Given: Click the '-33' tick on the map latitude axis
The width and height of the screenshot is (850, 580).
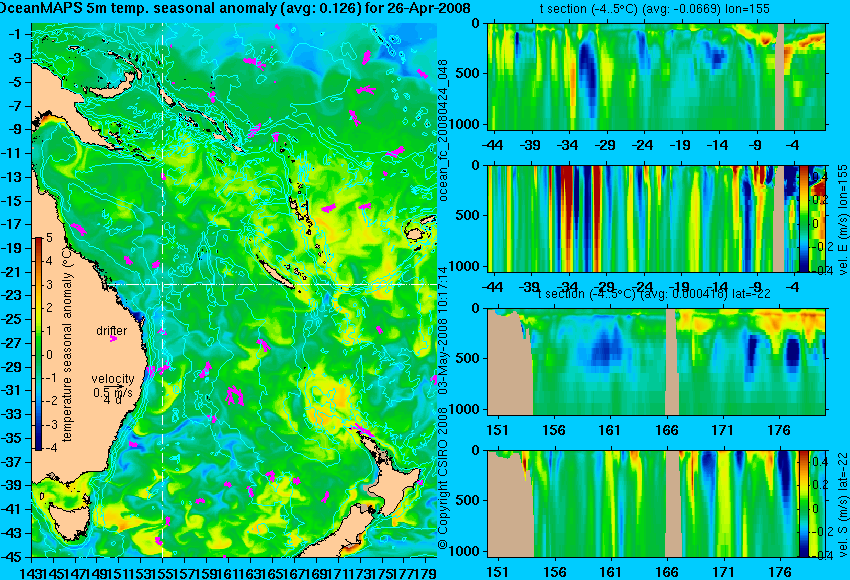Looking at the screenshot, I should click(x=12, y=414).
